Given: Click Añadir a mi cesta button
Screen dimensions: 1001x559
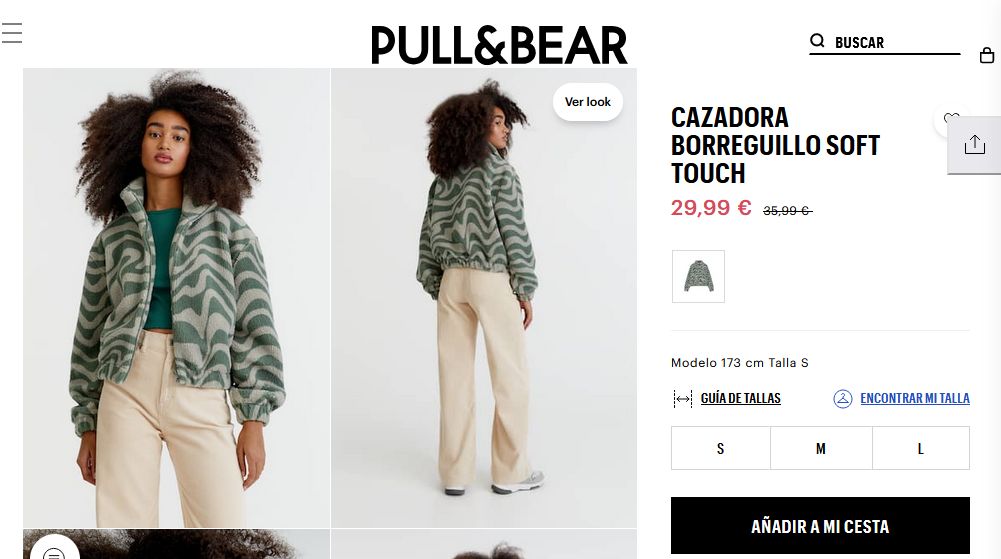Looking at the screenshot, I should pyautogui.click(x=820, y=526).
